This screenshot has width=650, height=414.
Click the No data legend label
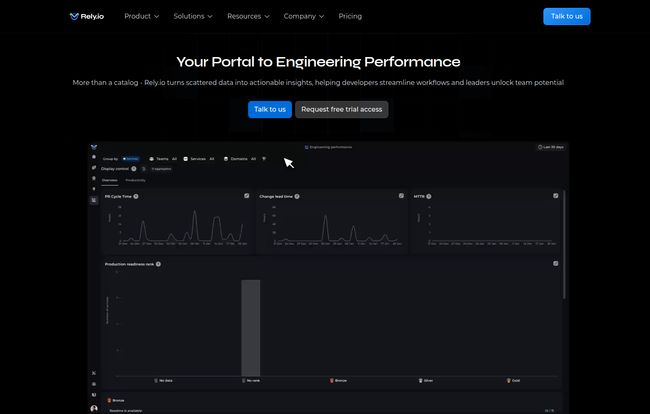163,380
